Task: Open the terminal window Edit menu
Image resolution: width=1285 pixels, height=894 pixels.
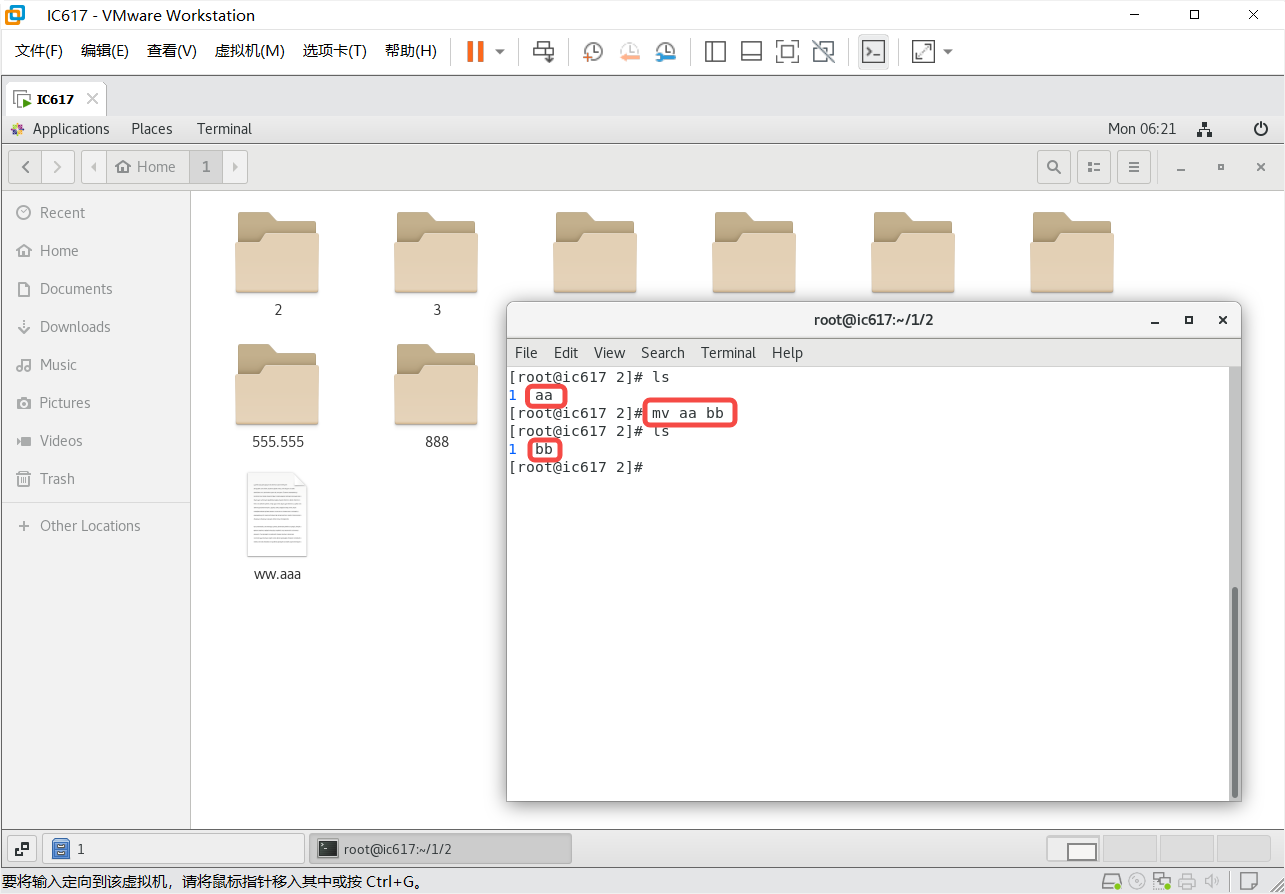Action: (x=566, y=353)
